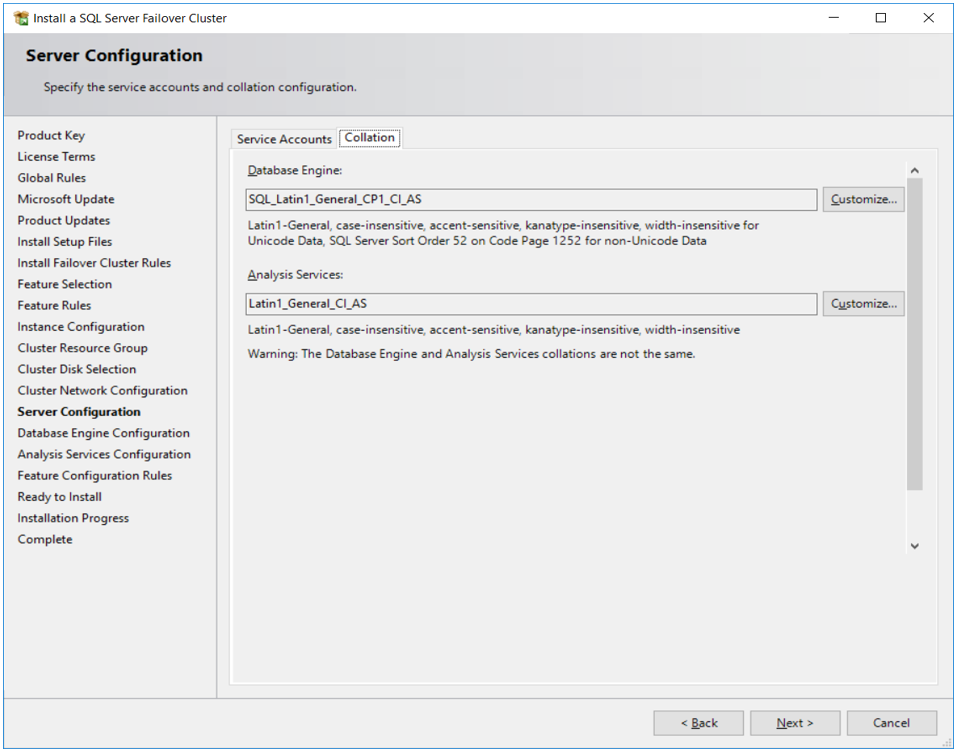The image size is (957, 750).
Task: Click the scroll up arrow in collation panel
Action: (x=914, y=170)
